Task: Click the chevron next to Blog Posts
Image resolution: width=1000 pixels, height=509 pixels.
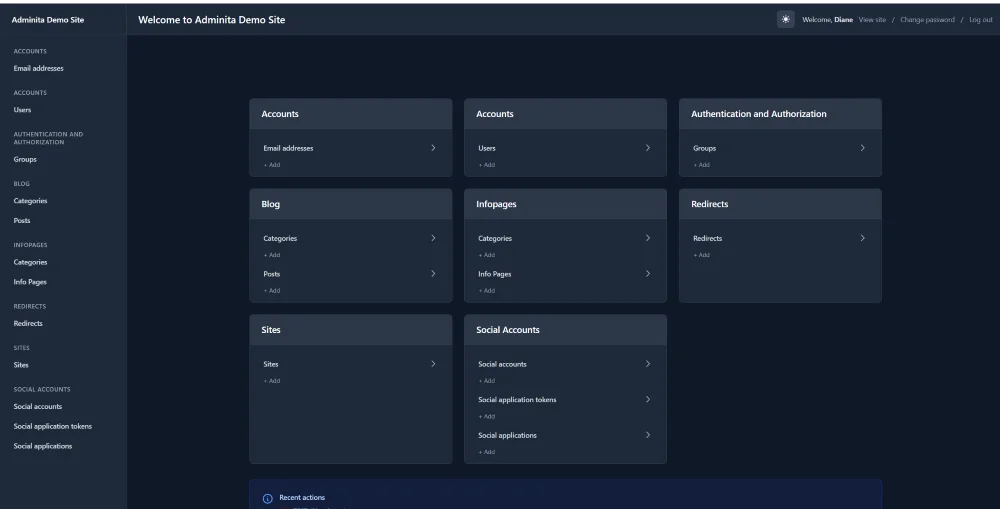Action: [433, 274]
